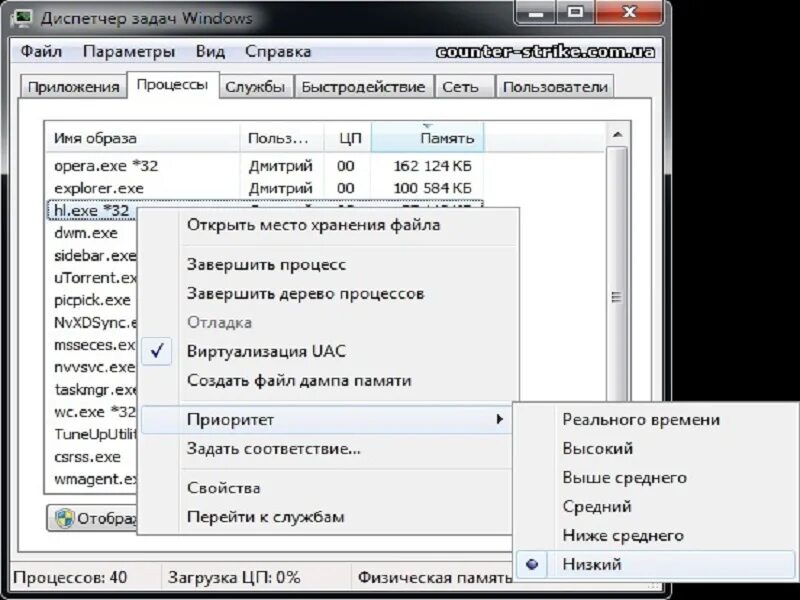Choose Открыть место хранения файла
This screenshot has width=800, height=600.
click(313, 224)
